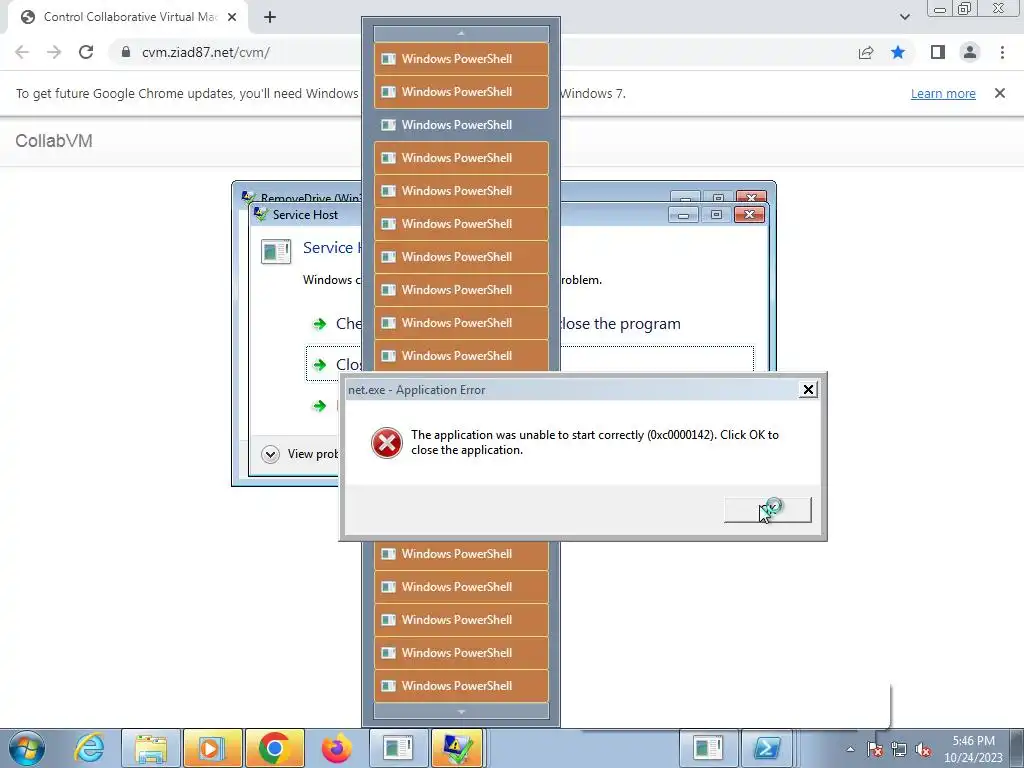This screenshot has width=1024, height=768.
Task: Reload the CollabVM page
Action: (86, 52)
